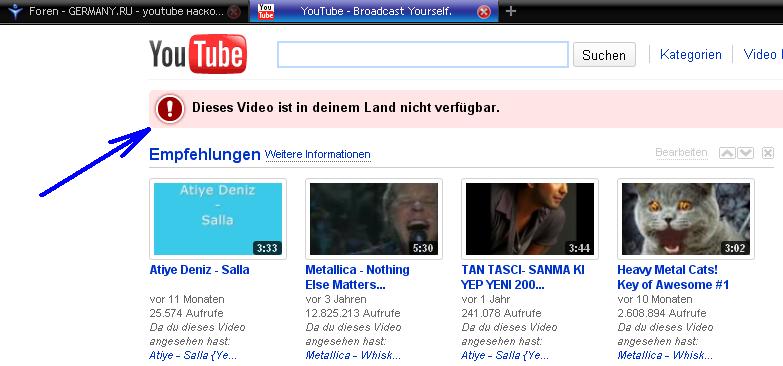
Task: Click the Suchen search button
Action: tap(604, 54)
